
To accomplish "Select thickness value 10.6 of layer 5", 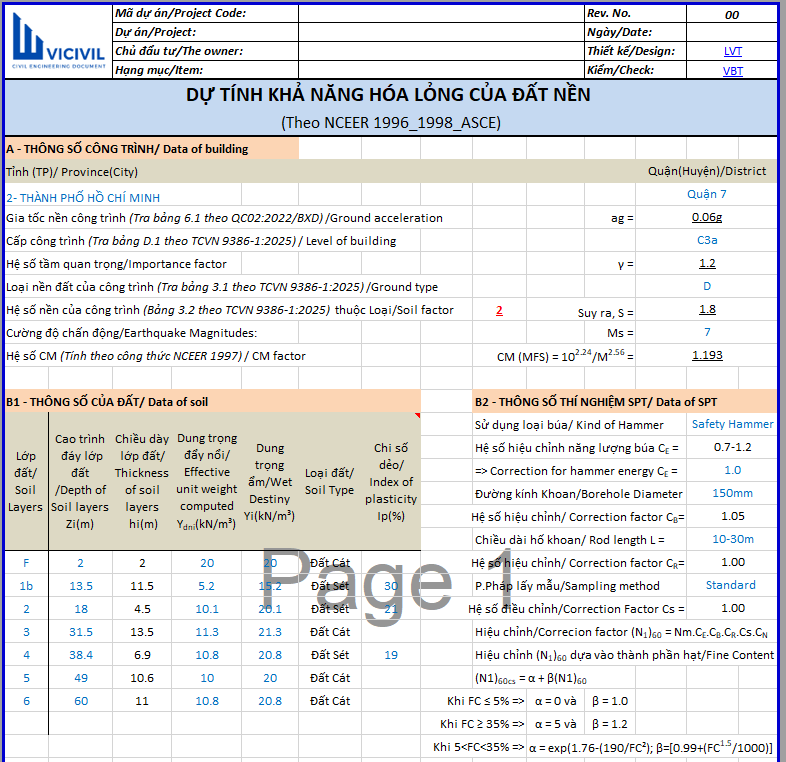I will (142, 678).
